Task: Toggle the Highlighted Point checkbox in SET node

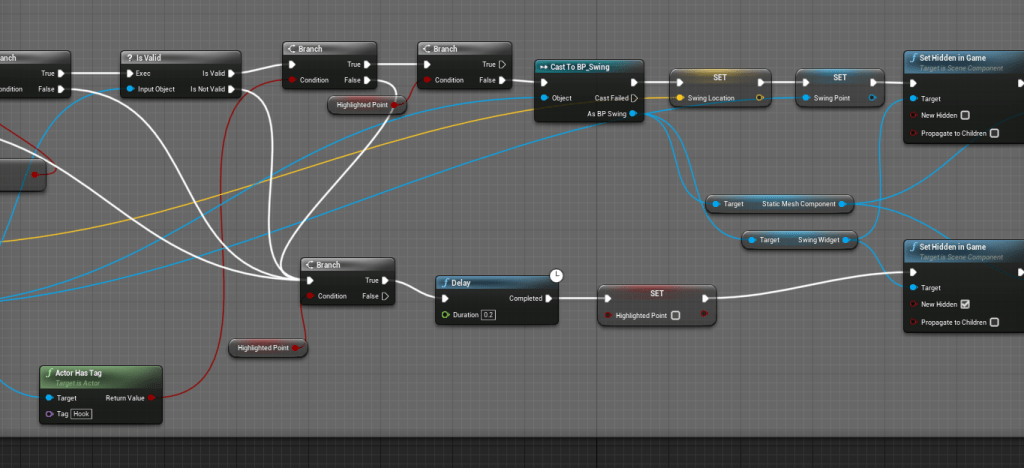Action: click(x=676, y=315)
